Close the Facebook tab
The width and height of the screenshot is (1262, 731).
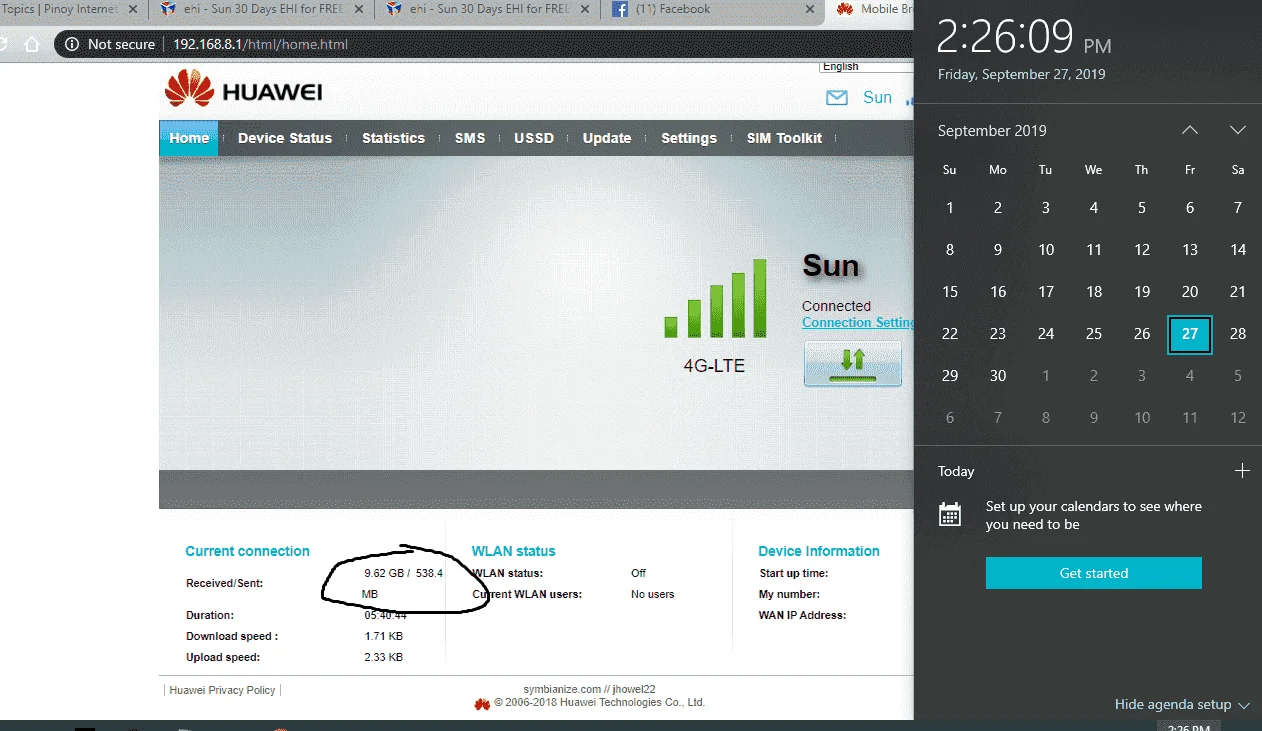click(x=811, y=9)
